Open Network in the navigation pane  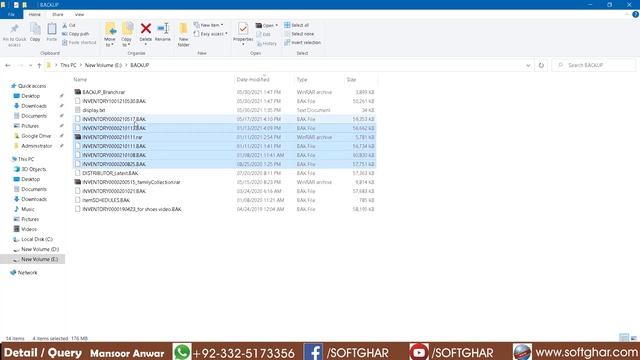pyautogui.click(x=27, y=273)
